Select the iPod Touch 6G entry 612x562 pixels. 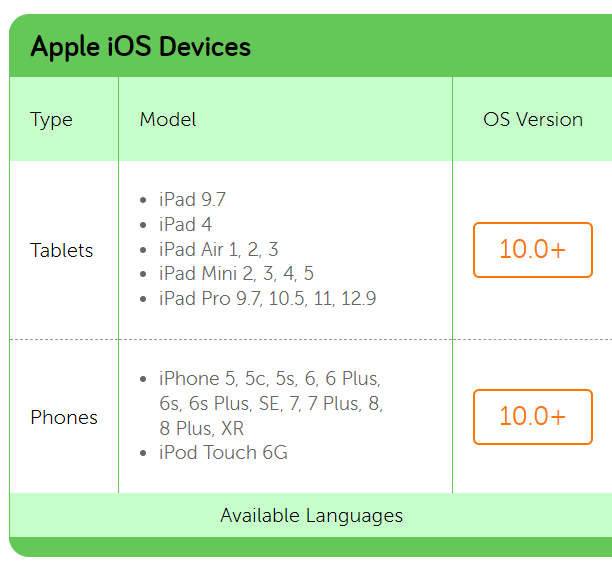[223, 453]
